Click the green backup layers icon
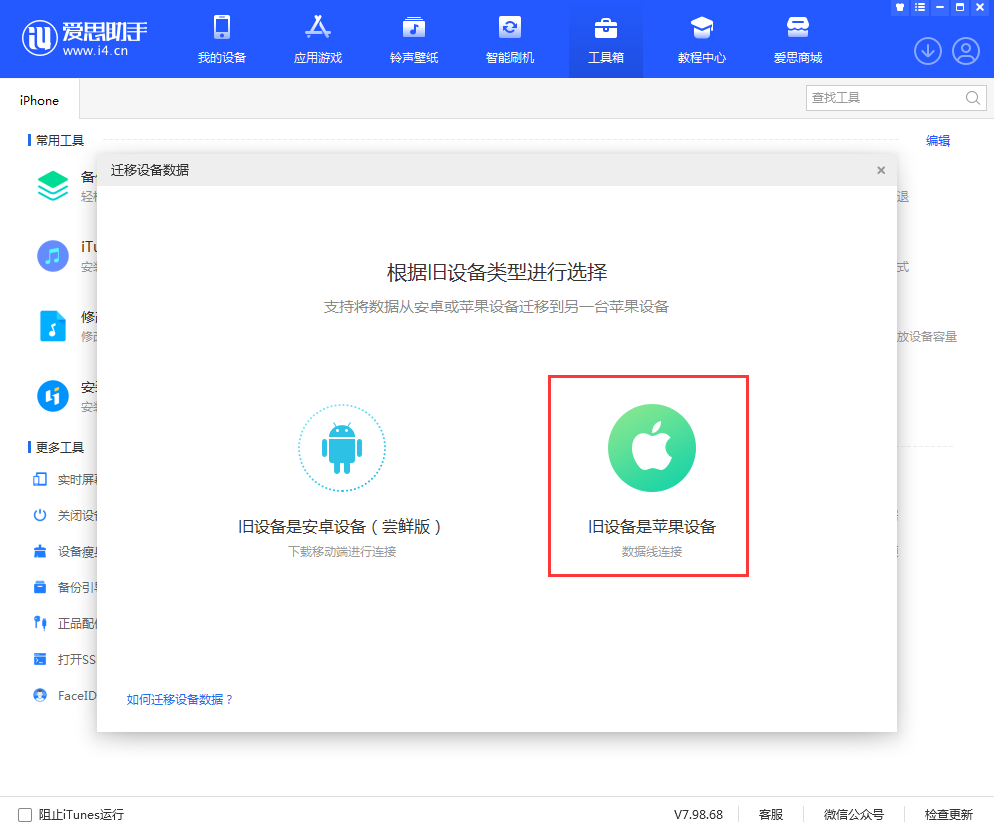The width and height of the screenshot is (994, 827). click(53, 186)
